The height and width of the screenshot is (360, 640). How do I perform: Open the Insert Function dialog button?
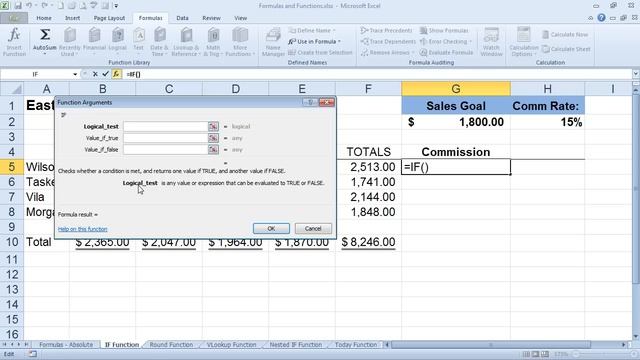(14, 42)
